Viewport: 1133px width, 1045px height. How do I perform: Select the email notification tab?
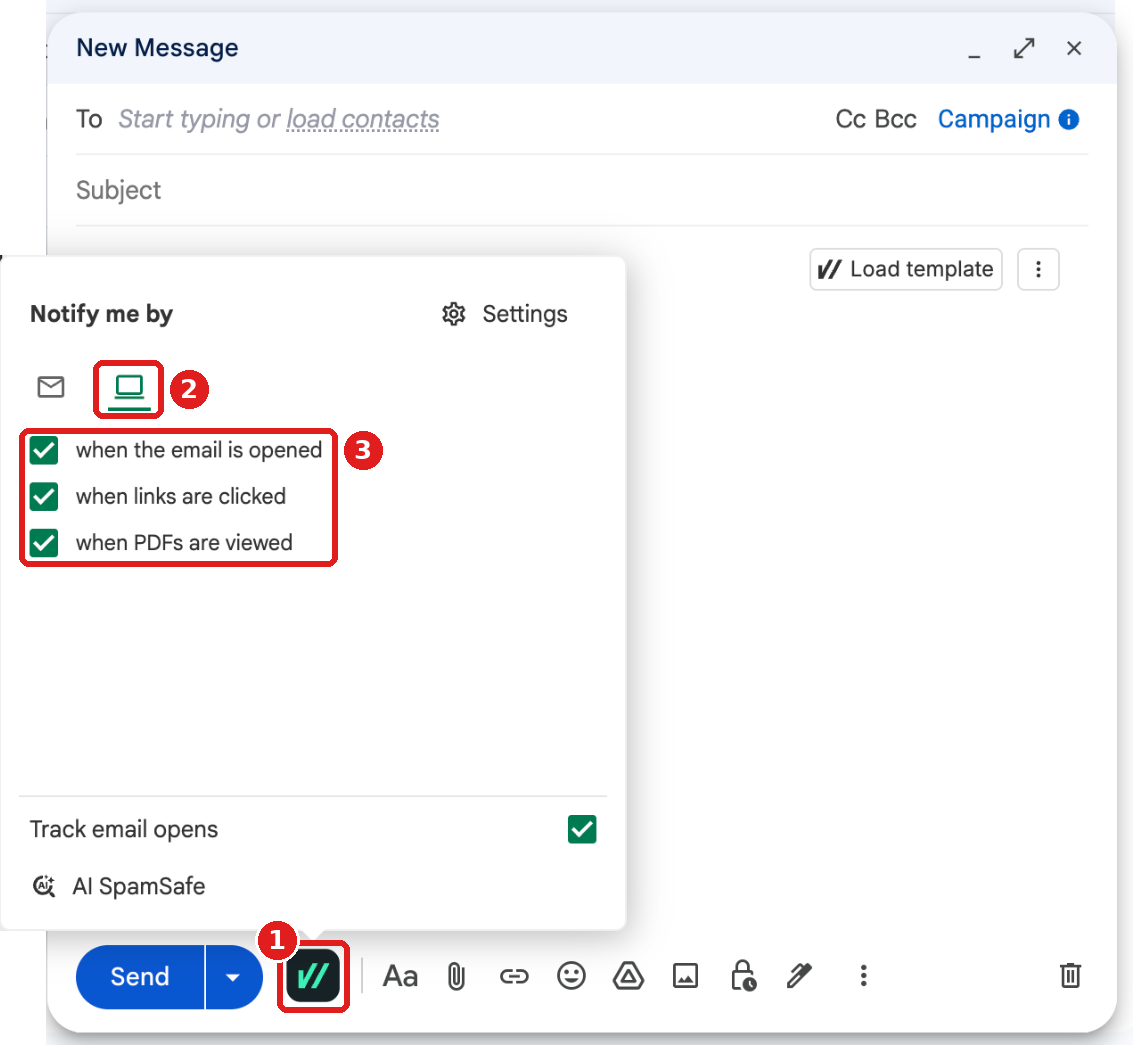click(x=51, y=387)
